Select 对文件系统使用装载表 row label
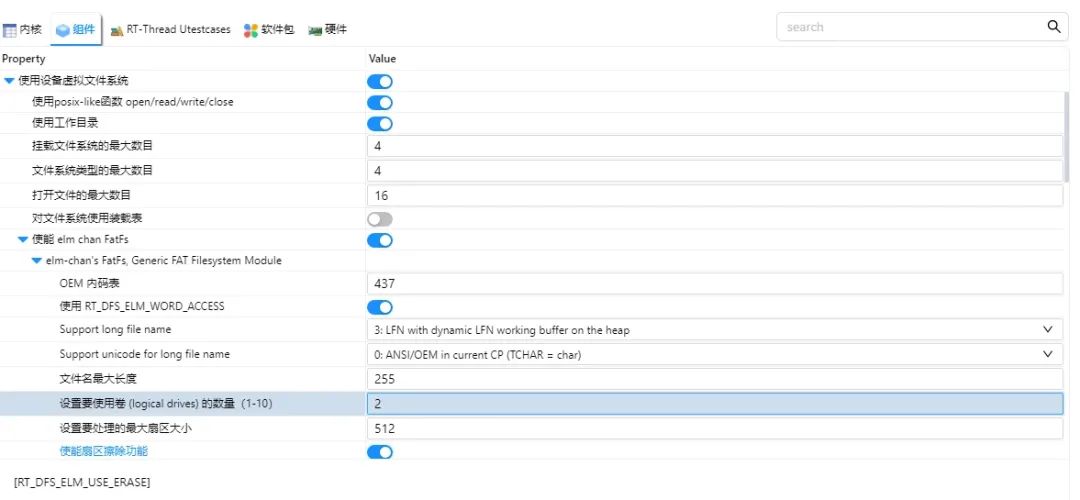 (x=87, y=218)
